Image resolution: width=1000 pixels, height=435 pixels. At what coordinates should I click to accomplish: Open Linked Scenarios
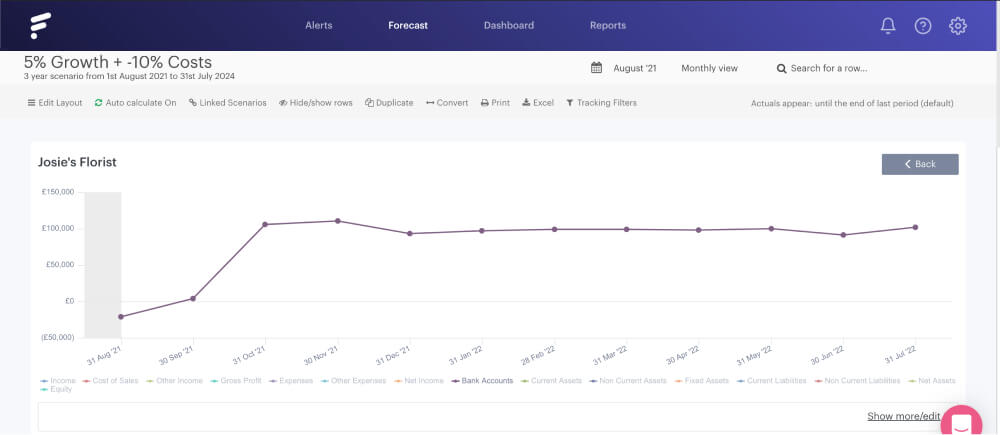pyautogui.click(x=228, y=103)
